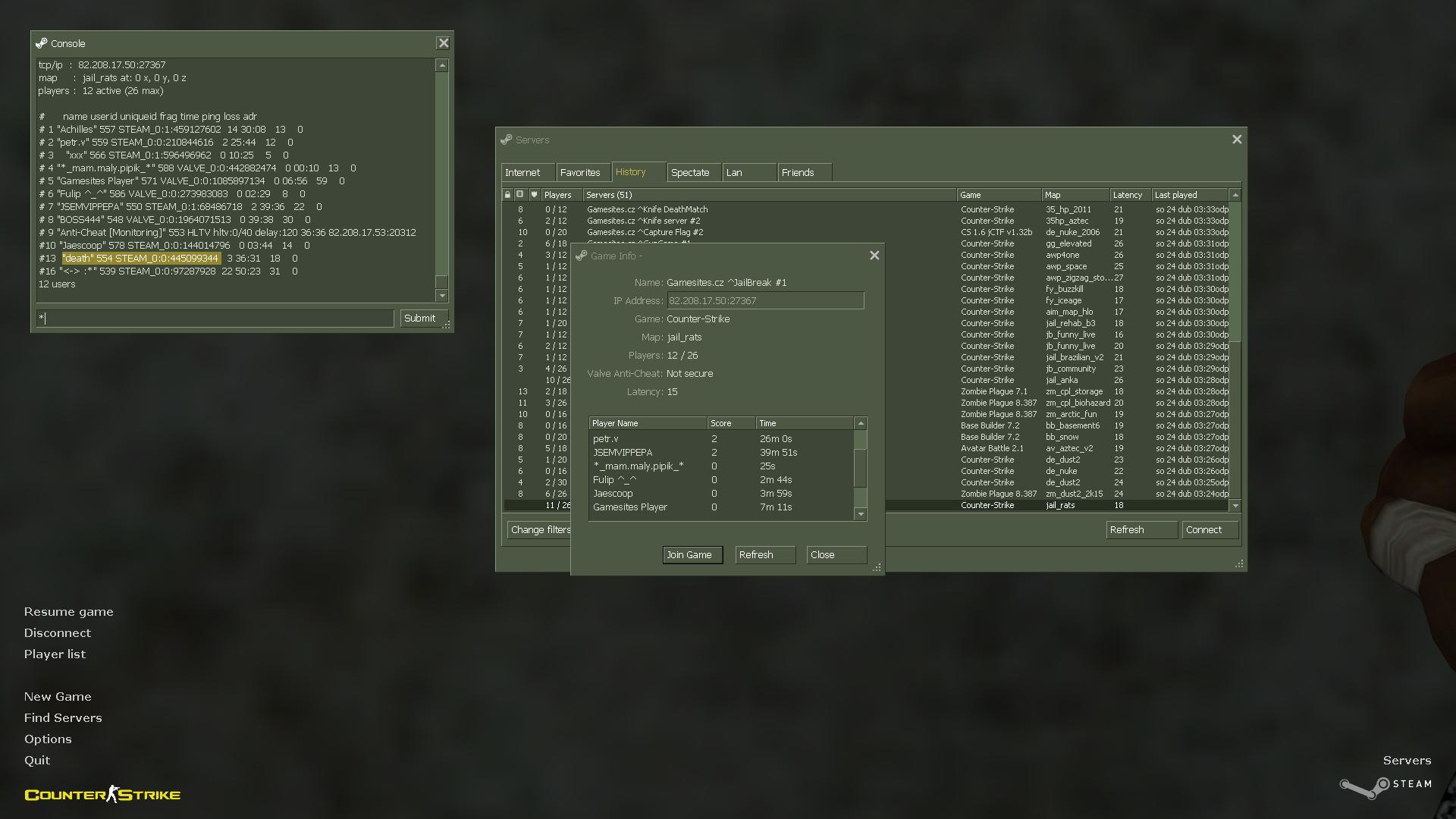The height and width of the screenshot is (819, 1456).
Task: Click the VAC secure shield column icon
Action: (534, 195)
